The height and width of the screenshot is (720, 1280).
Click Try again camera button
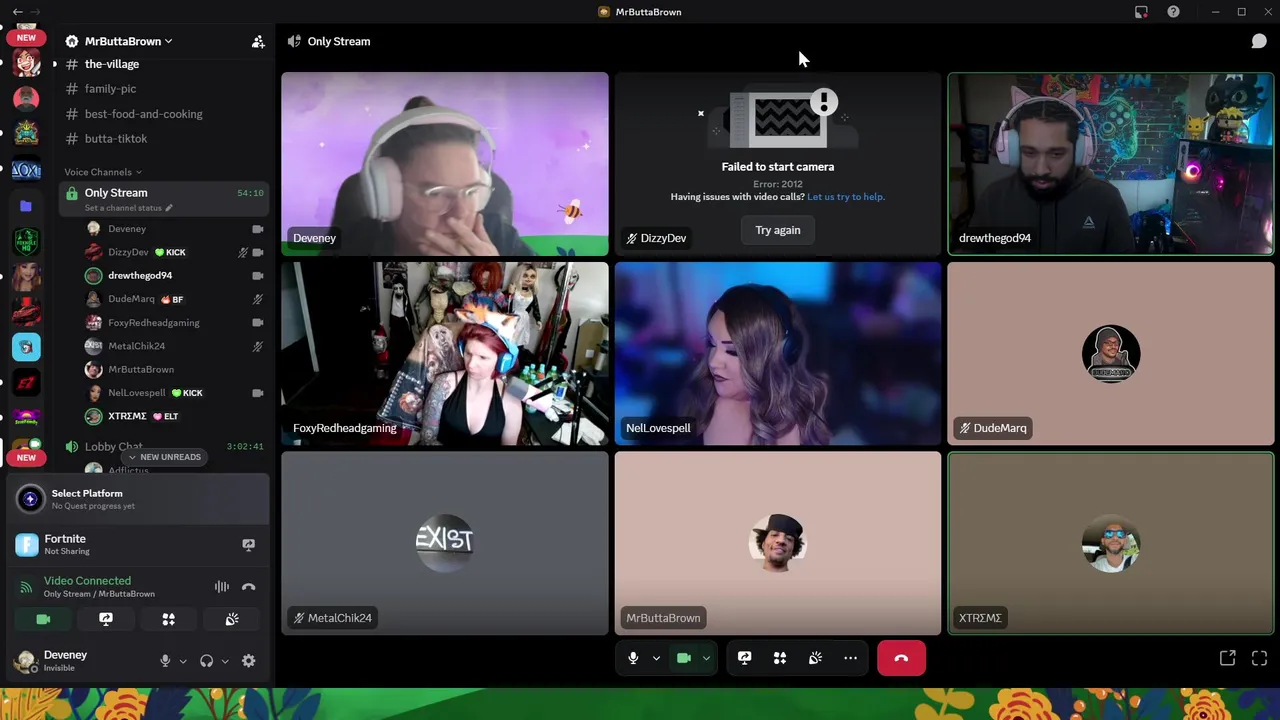click(x=777, y=230)
